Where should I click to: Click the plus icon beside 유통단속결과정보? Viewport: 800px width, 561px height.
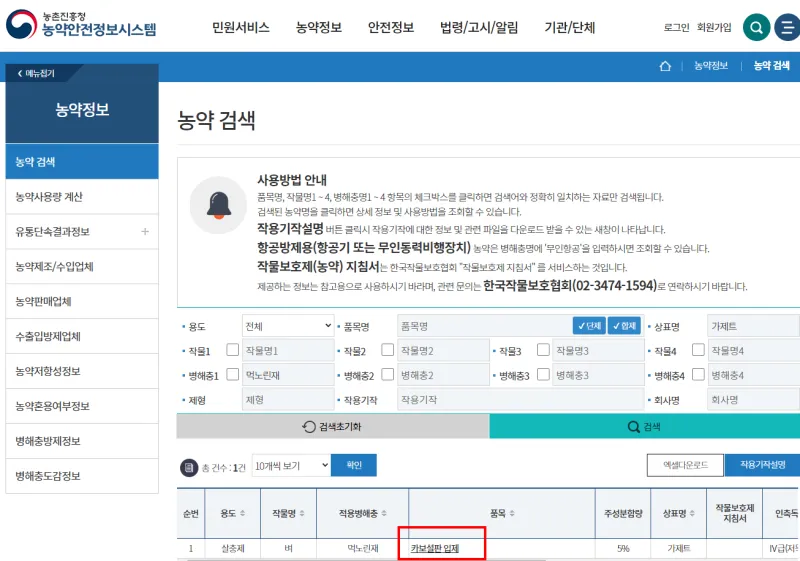coord(145,232)
